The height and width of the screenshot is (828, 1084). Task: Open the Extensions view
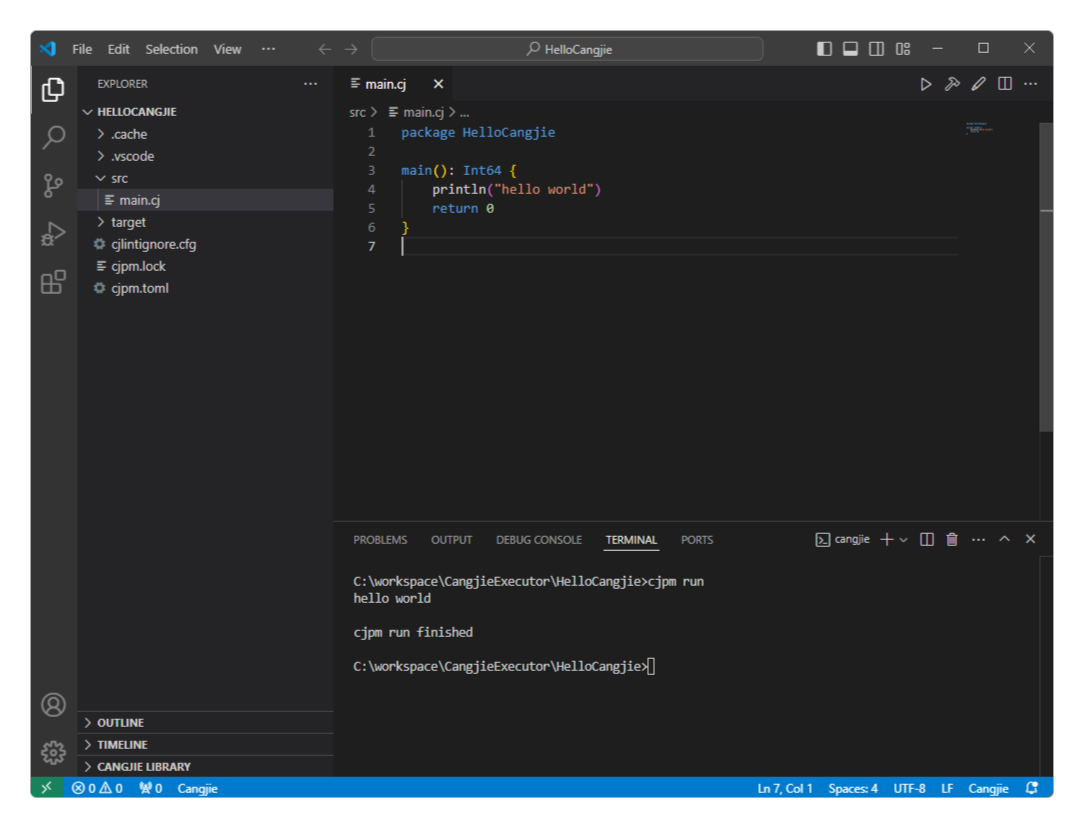point(53,282)
